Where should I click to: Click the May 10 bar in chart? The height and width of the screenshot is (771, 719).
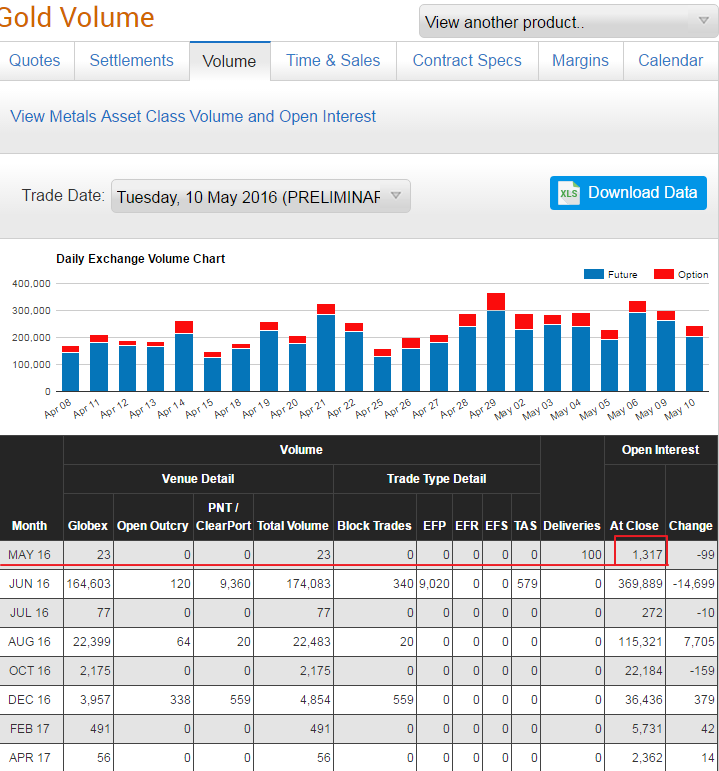694,359
